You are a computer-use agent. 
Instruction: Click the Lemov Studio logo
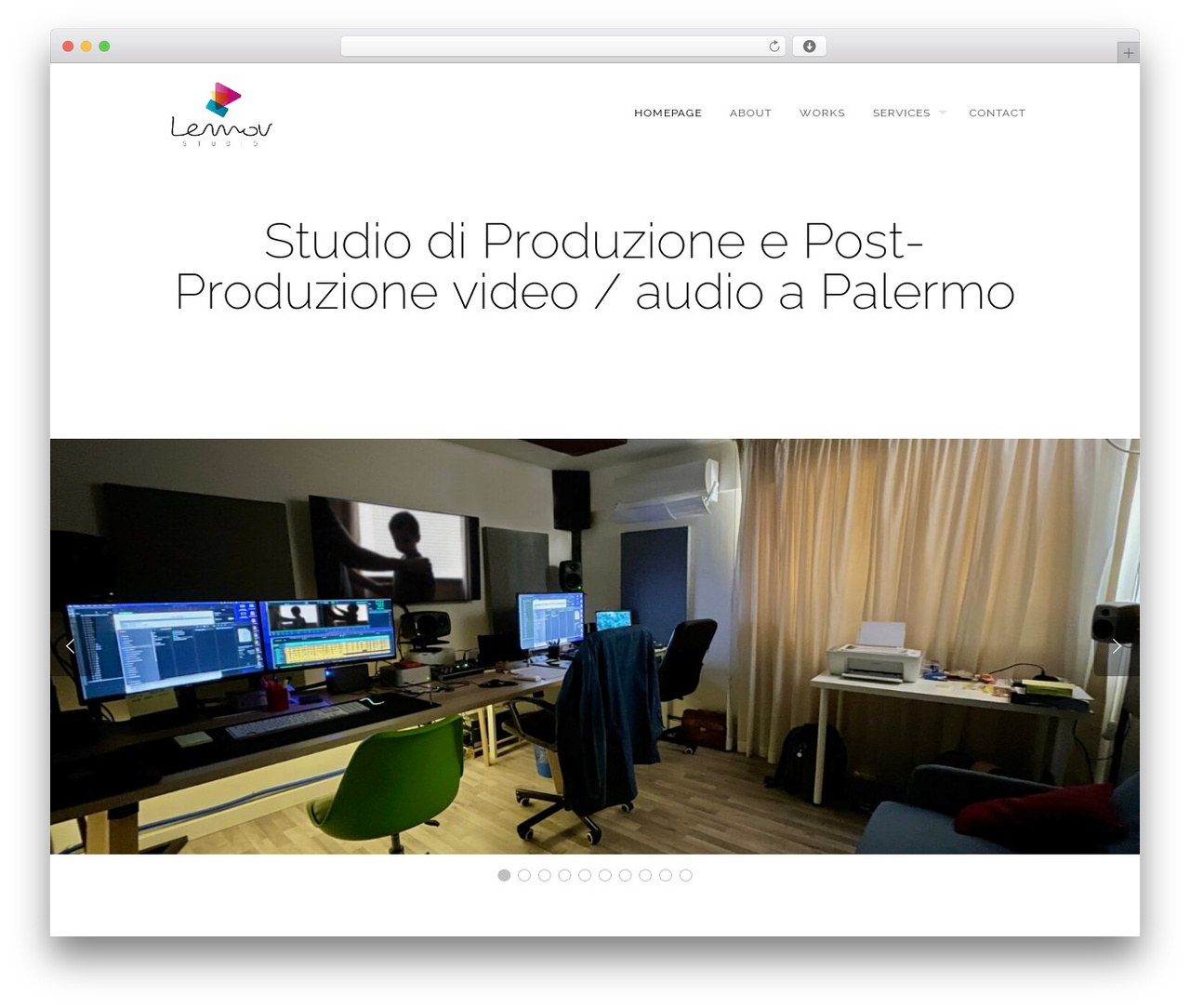(221, 114)
